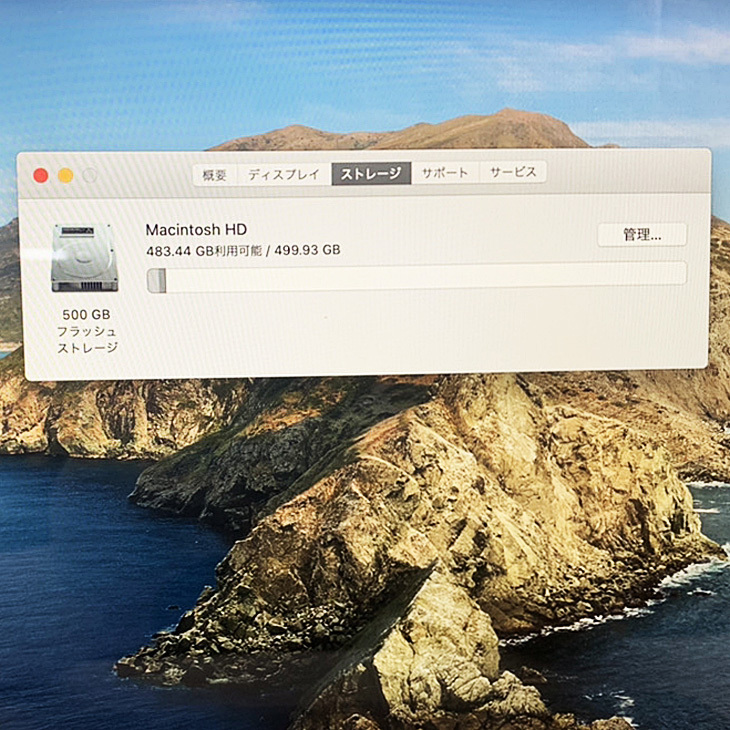Click the フラッシュストレージ label
730x730 pixels.
86,339
